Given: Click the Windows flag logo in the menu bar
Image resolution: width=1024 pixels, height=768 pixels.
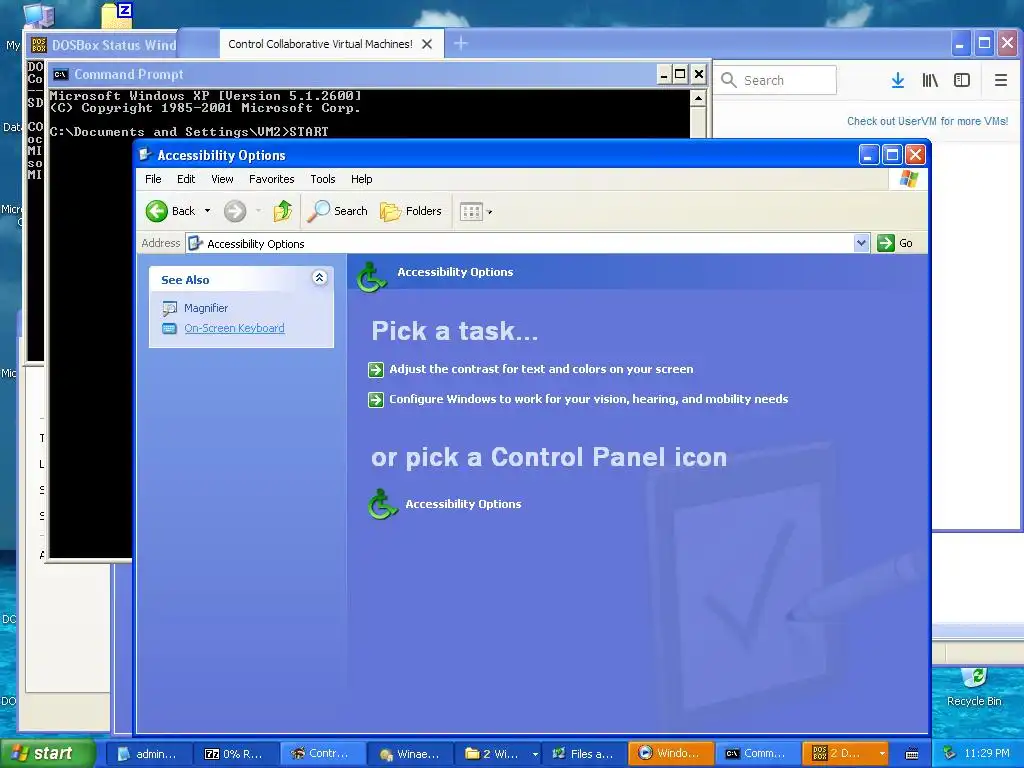Looking at the screenshot, I should pyautogui.click(x=908, y=179).
